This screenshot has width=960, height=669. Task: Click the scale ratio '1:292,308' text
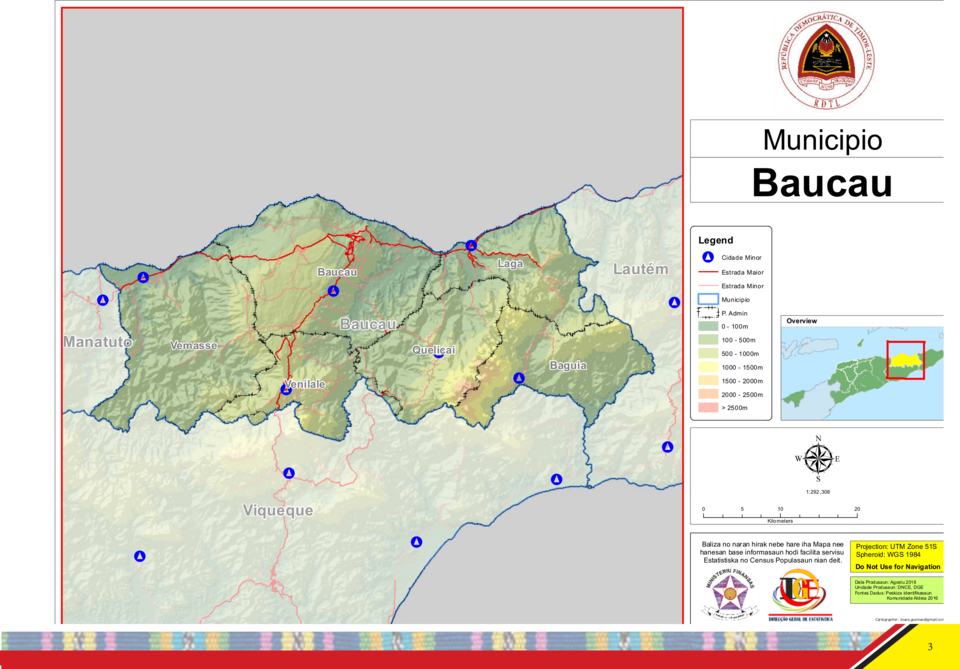point(818,491)
